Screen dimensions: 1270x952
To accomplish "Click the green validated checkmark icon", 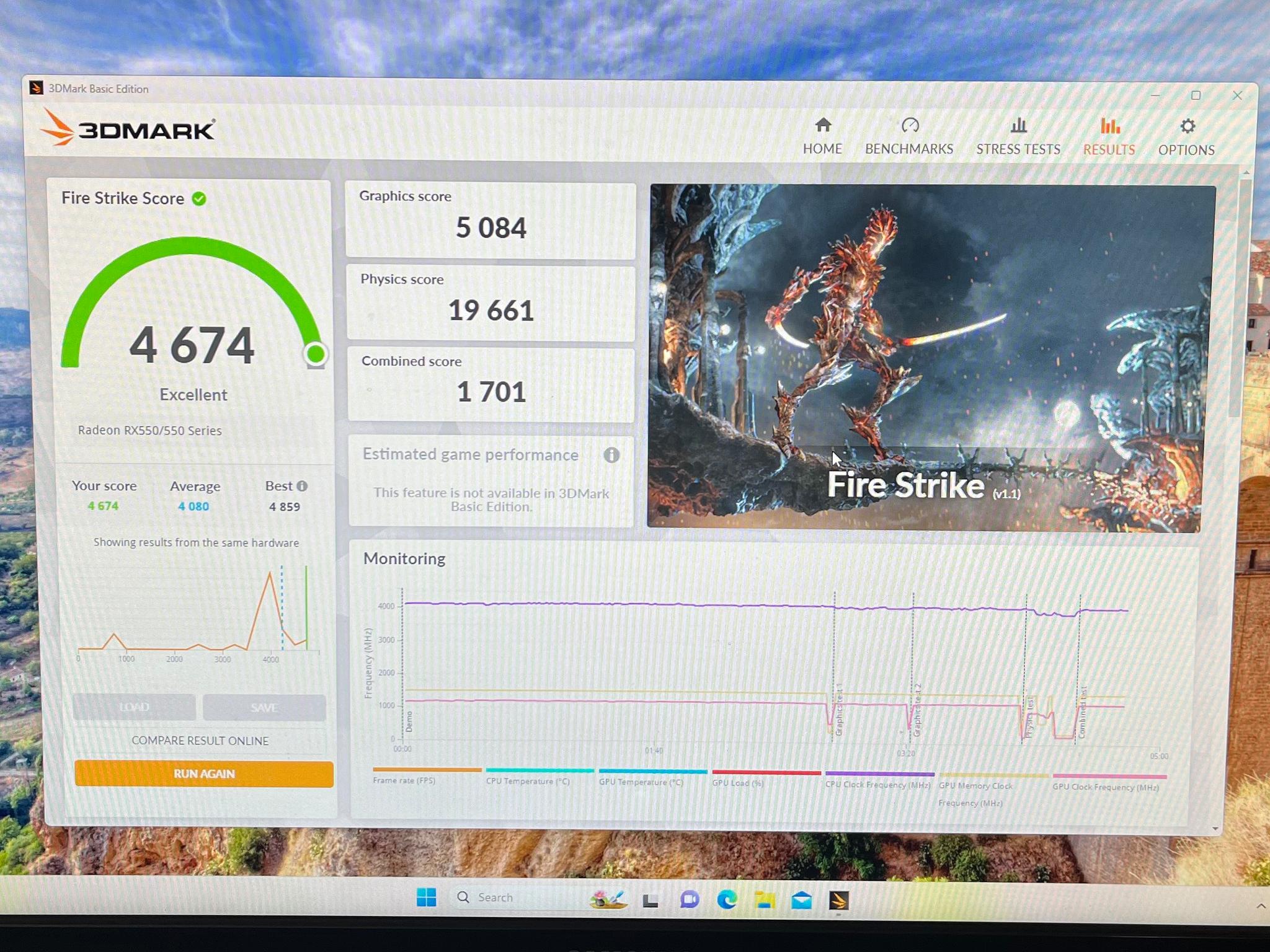I will (x=199, y=198).
